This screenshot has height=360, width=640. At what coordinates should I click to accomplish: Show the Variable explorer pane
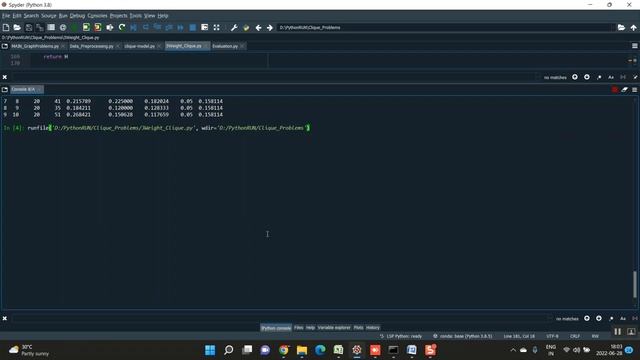tap(334, 328)
